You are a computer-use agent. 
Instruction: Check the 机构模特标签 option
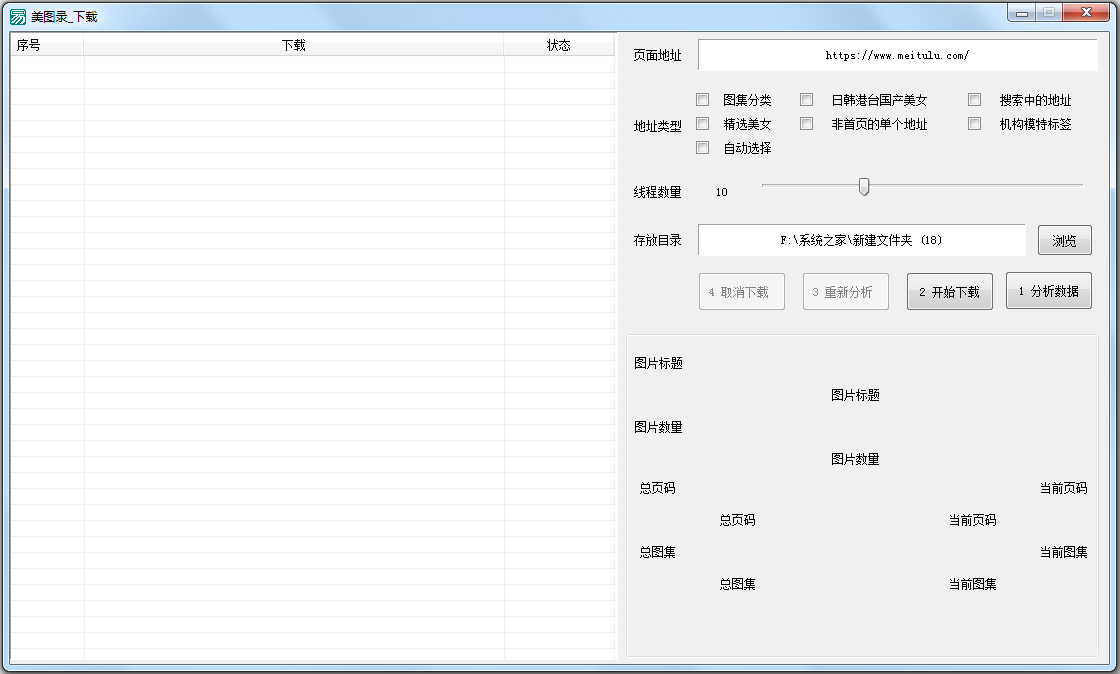[975, 124]
